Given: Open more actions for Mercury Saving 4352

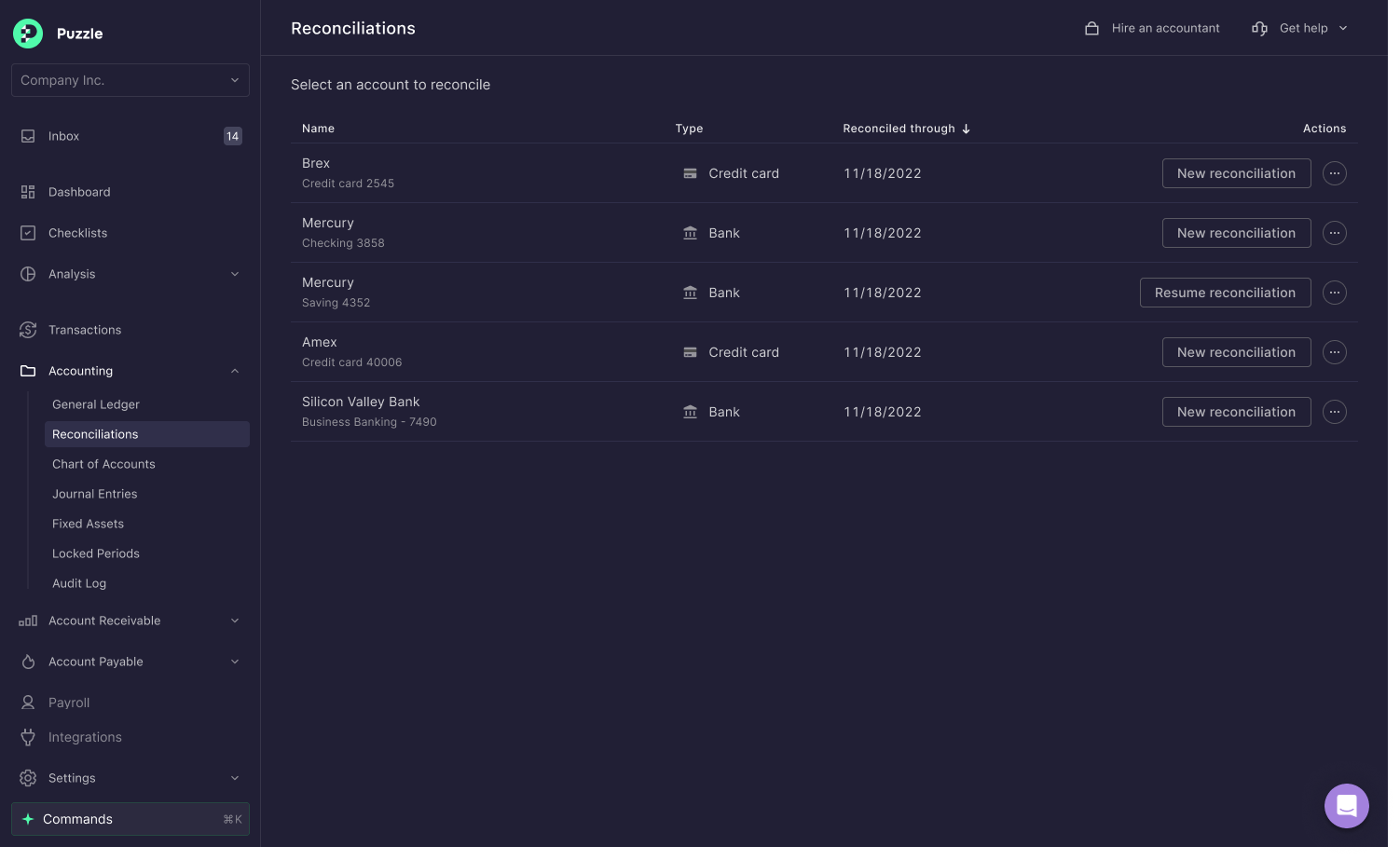Looking at the screenshot, I should click(x=1335, y=293).
